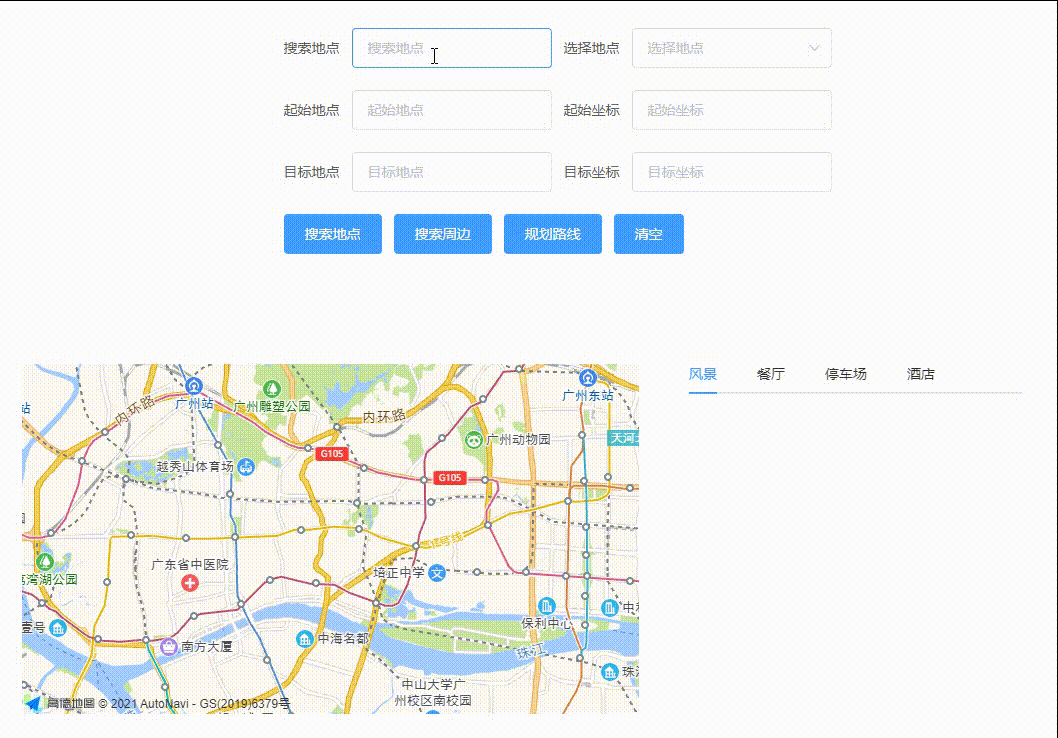Click the G105 highway badge near 越秀山体育场
The image size is (1058, 738).
330,453
